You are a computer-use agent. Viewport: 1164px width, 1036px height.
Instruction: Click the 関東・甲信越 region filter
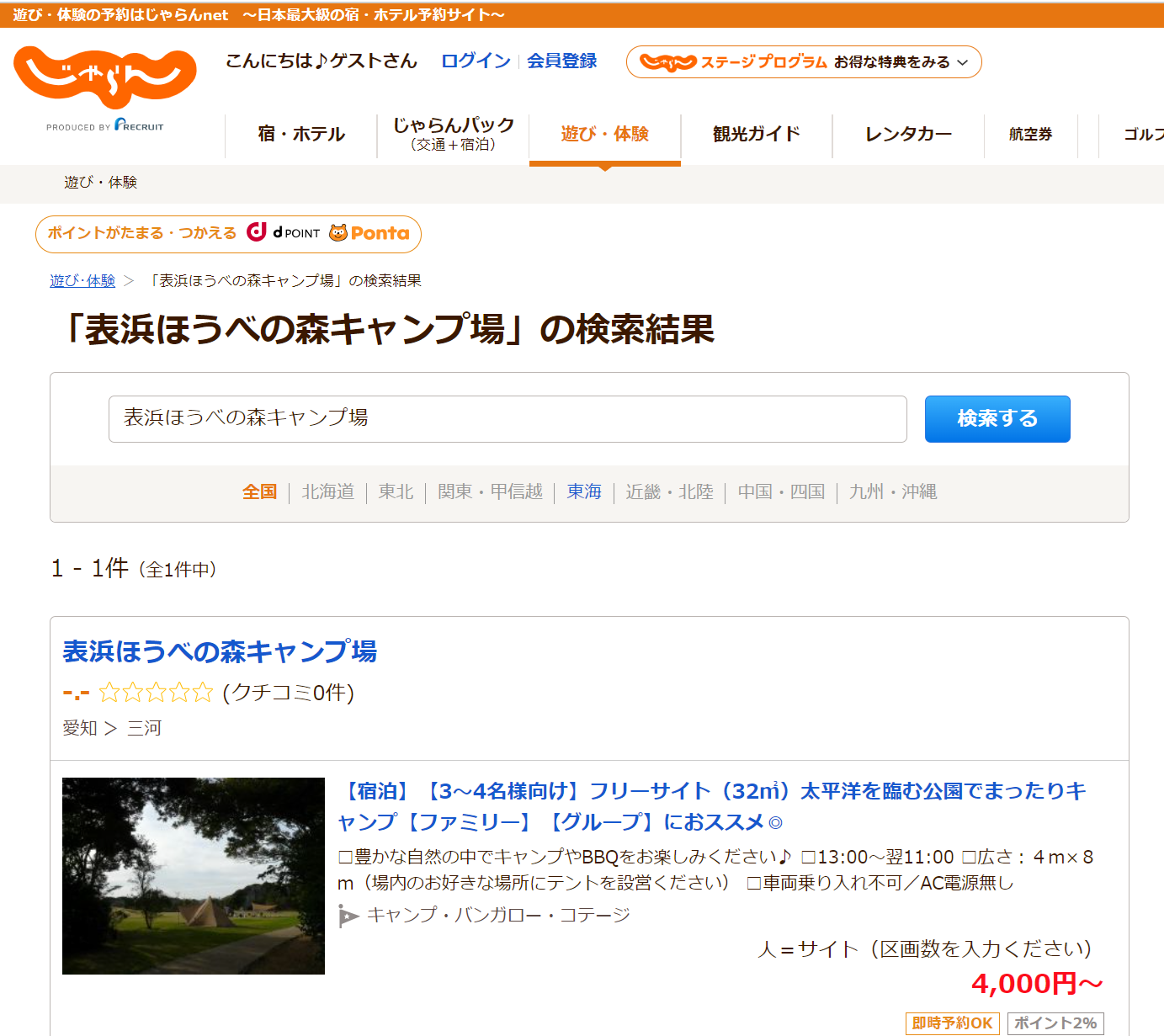tap(490, 491)
